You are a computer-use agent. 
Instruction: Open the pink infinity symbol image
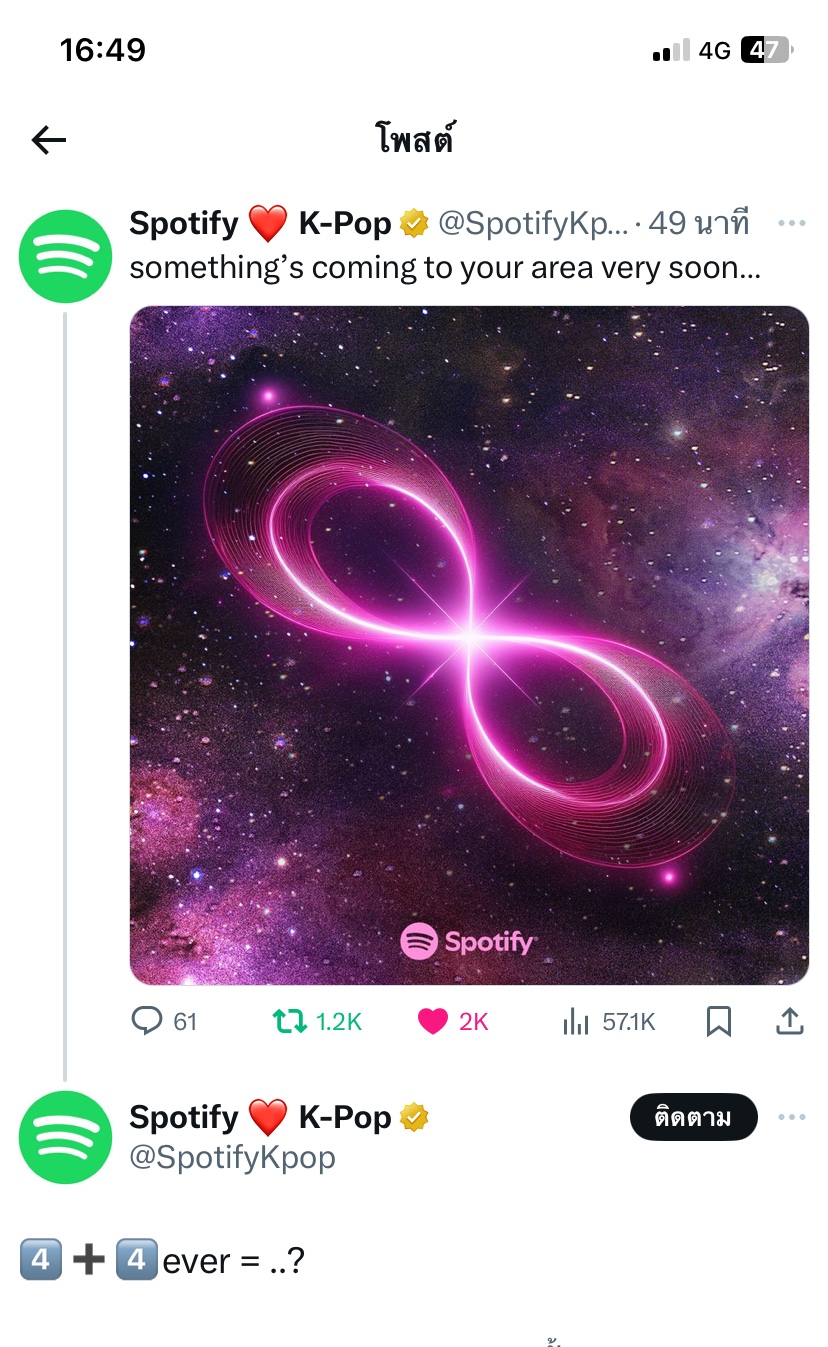[469, 645]
